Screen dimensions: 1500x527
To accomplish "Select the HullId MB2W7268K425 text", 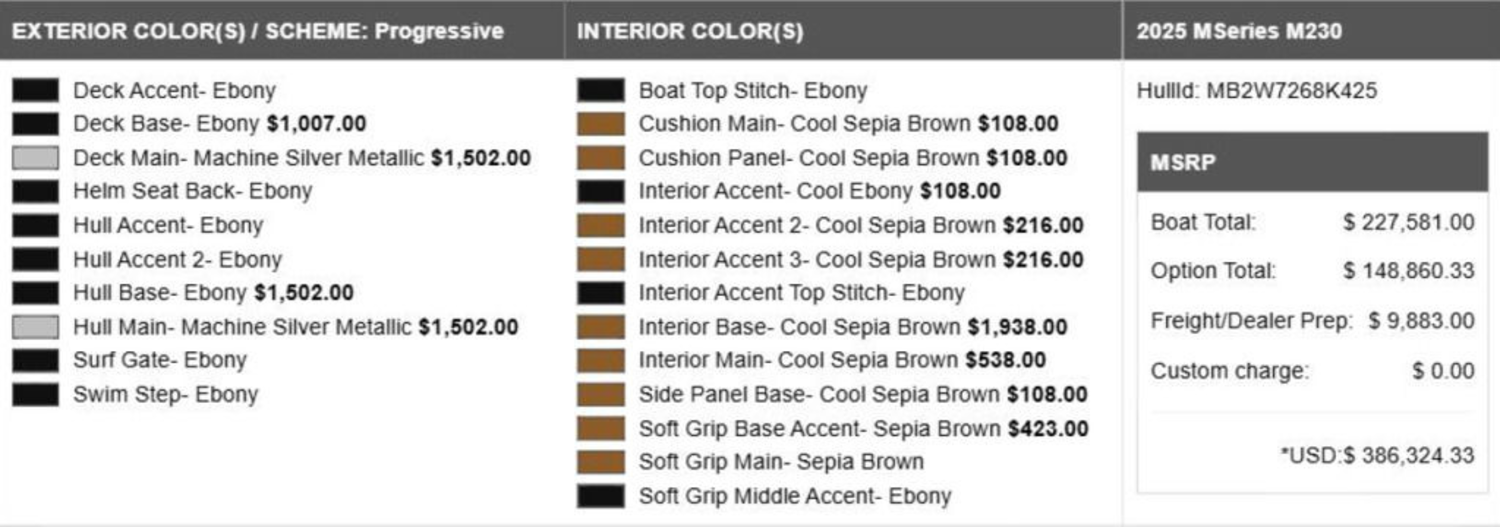I will pyautogui.click(x=1257, y=91).
